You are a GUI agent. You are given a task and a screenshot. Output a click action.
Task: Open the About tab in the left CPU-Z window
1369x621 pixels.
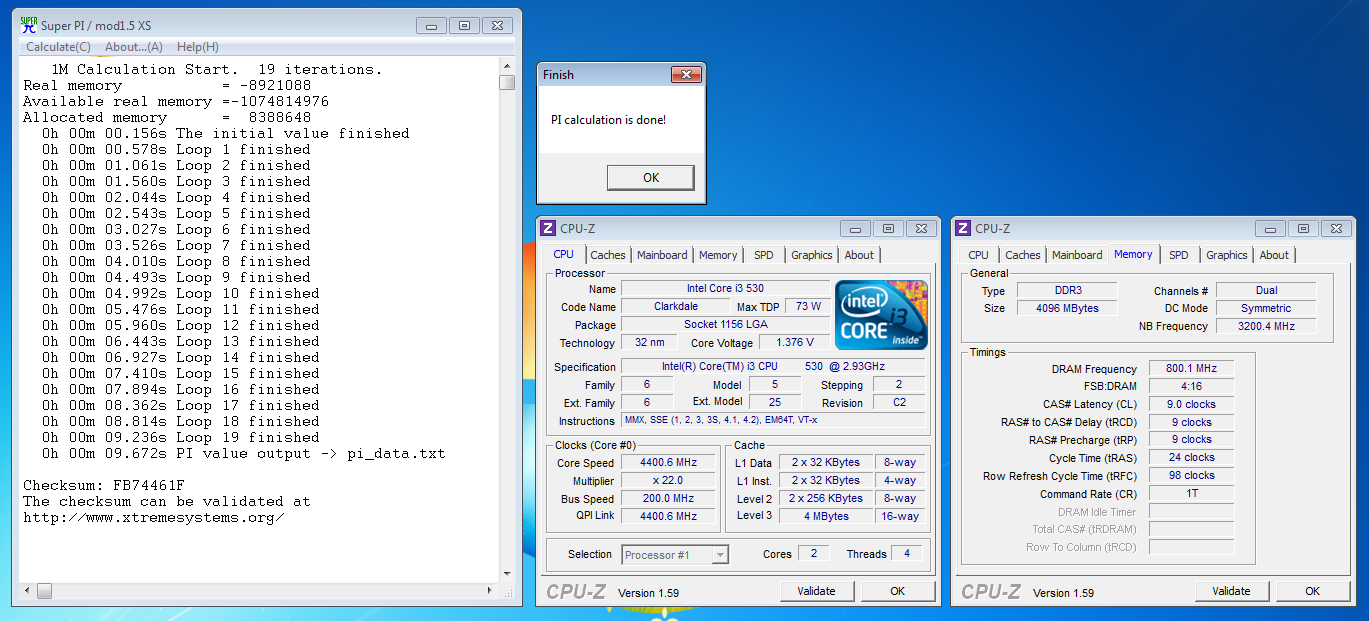click(x=859, y=255)
